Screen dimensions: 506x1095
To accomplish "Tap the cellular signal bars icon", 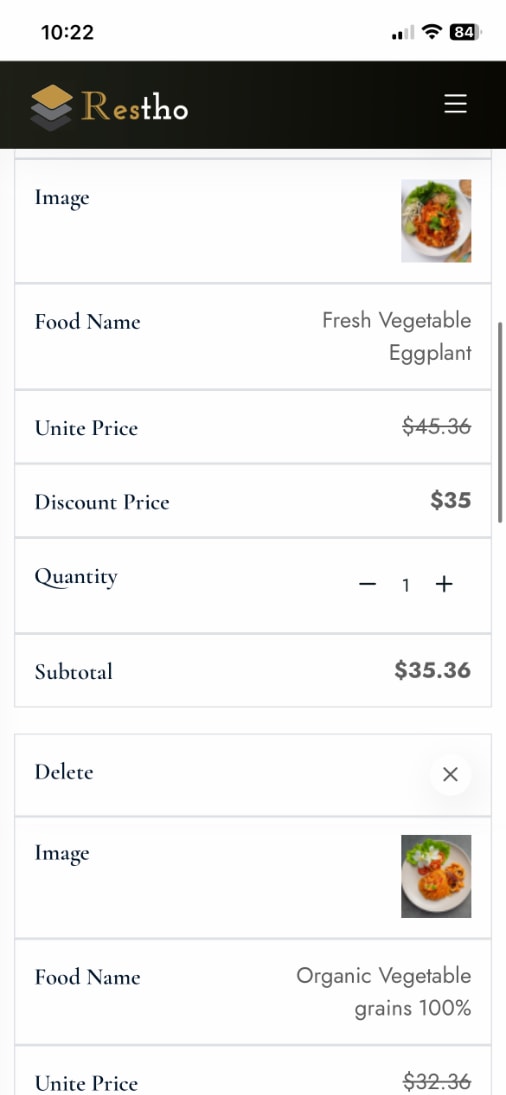I will pyautogui.click(x=403, y=33).
